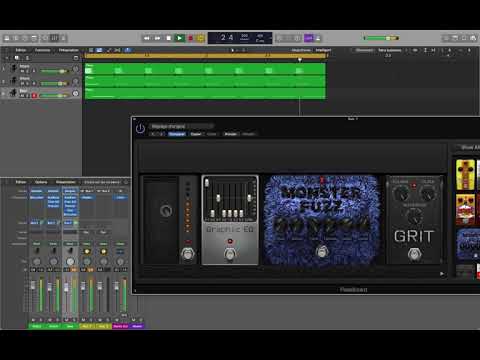Click the Fast Forward transport button
This screenshot has height=360, width=480.
pyautogui.click(x=157, y=38)
